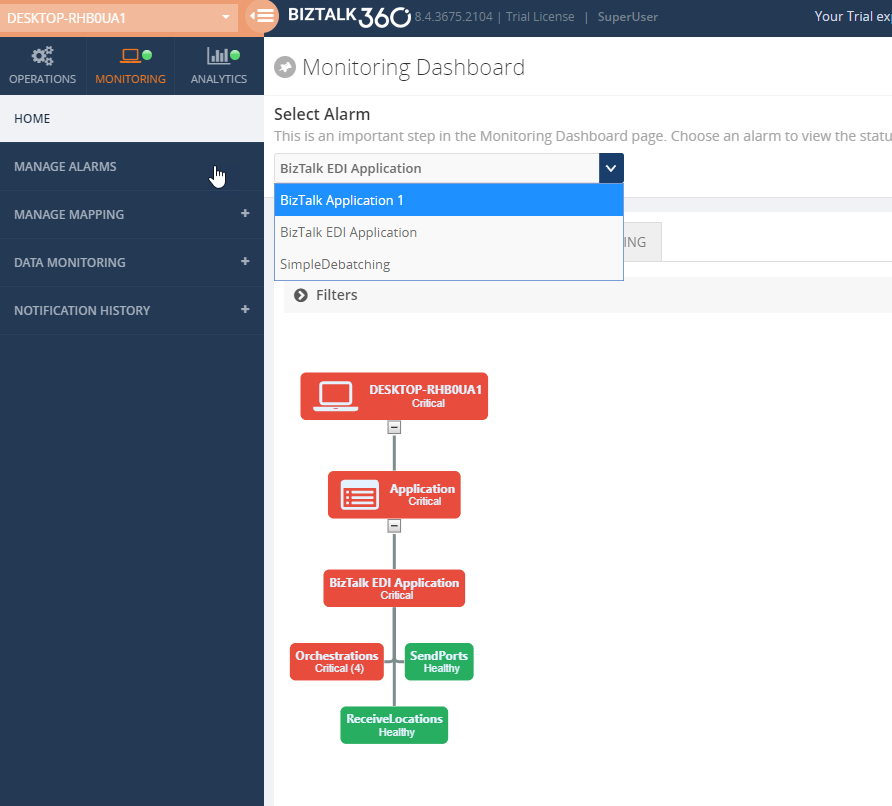Choose BizTalk EDI Application option in the list

449,232
